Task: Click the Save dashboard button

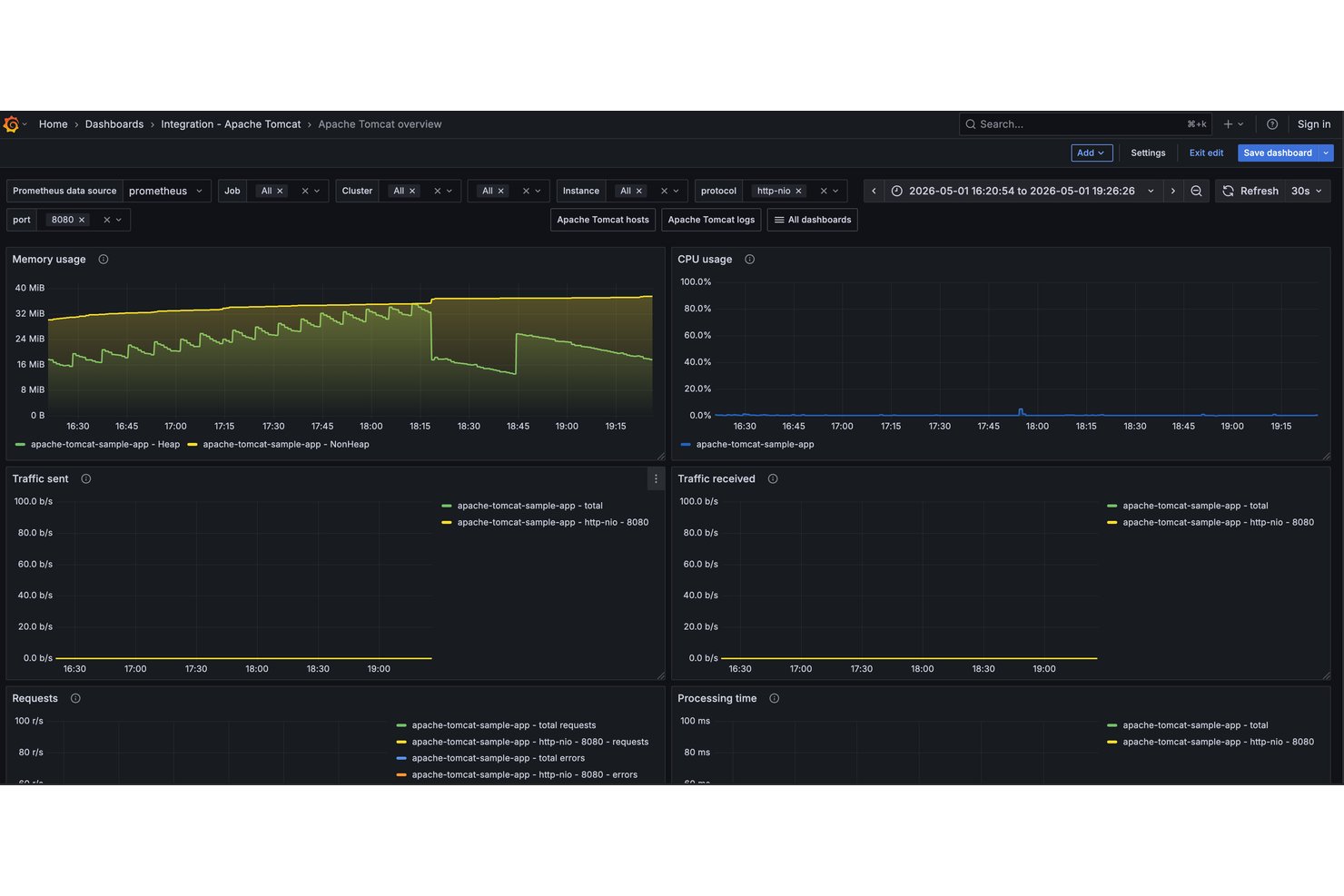Action: click(x=1277, y=153)
